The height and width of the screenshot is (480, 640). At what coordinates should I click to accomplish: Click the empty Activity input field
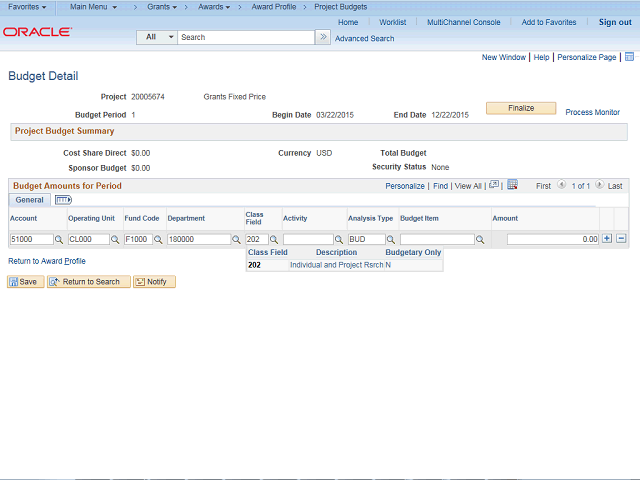[x=308, y=239]
